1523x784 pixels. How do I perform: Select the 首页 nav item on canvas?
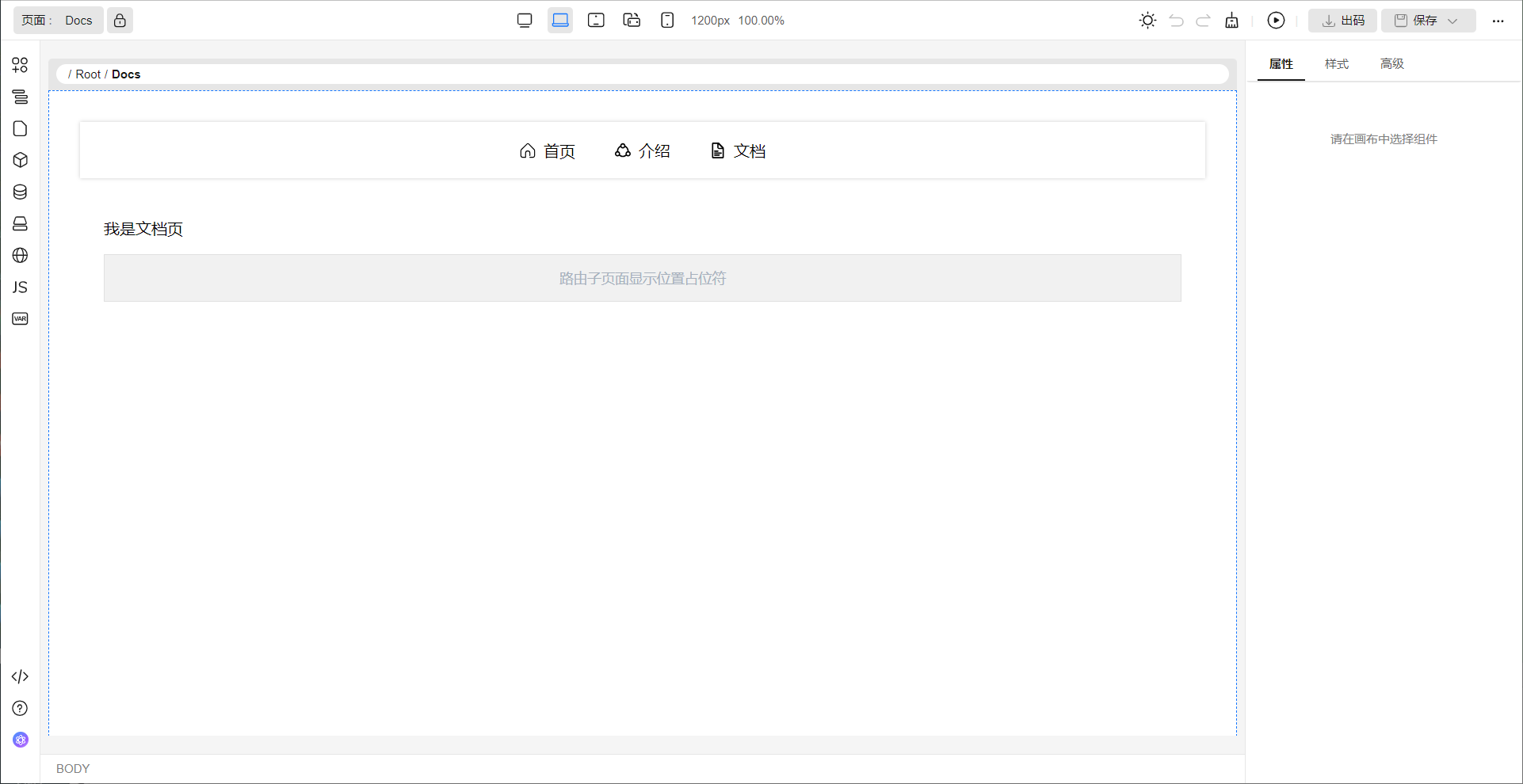[x=548, y=150]
